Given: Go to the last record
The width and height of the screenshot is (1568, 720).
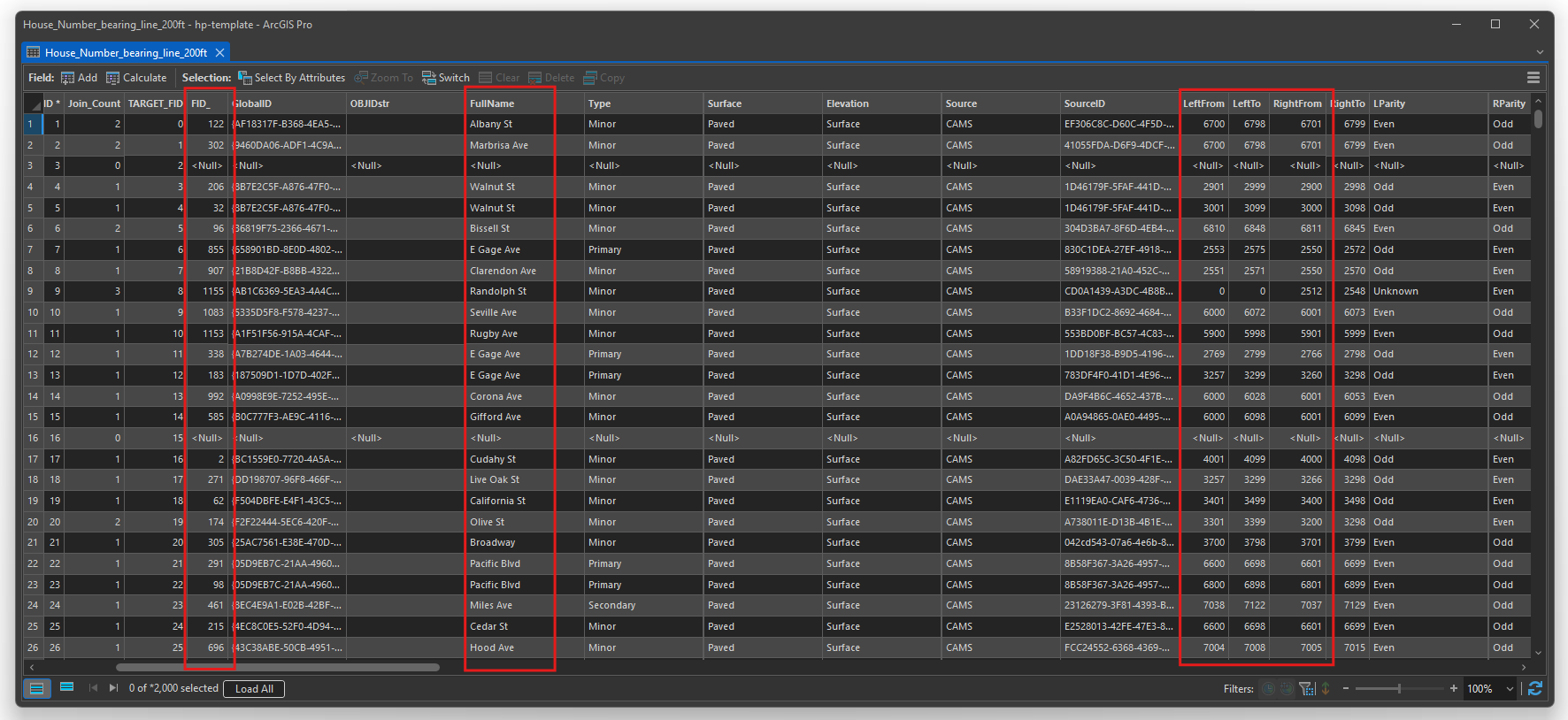Looking at the screenshot, I should click(x=113, y=688).
